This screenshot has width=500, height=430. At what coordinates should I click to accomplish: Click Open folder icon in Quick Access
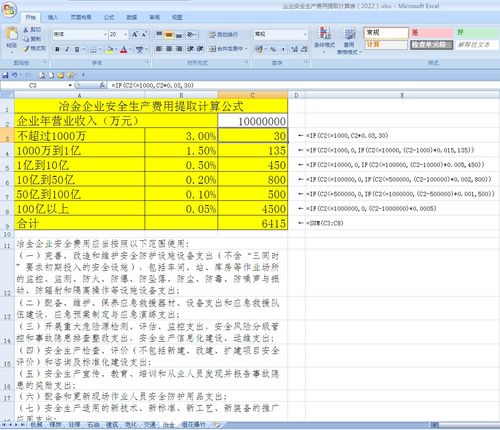pos(60,75)
